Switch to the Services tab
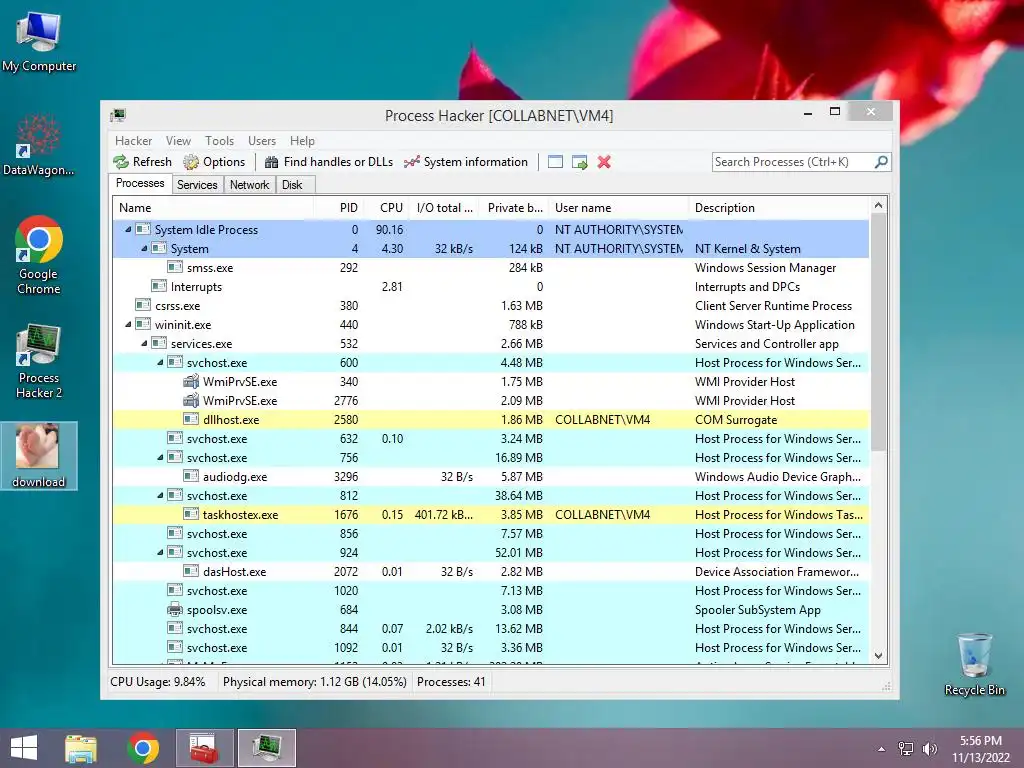 [x=197, y=185]
